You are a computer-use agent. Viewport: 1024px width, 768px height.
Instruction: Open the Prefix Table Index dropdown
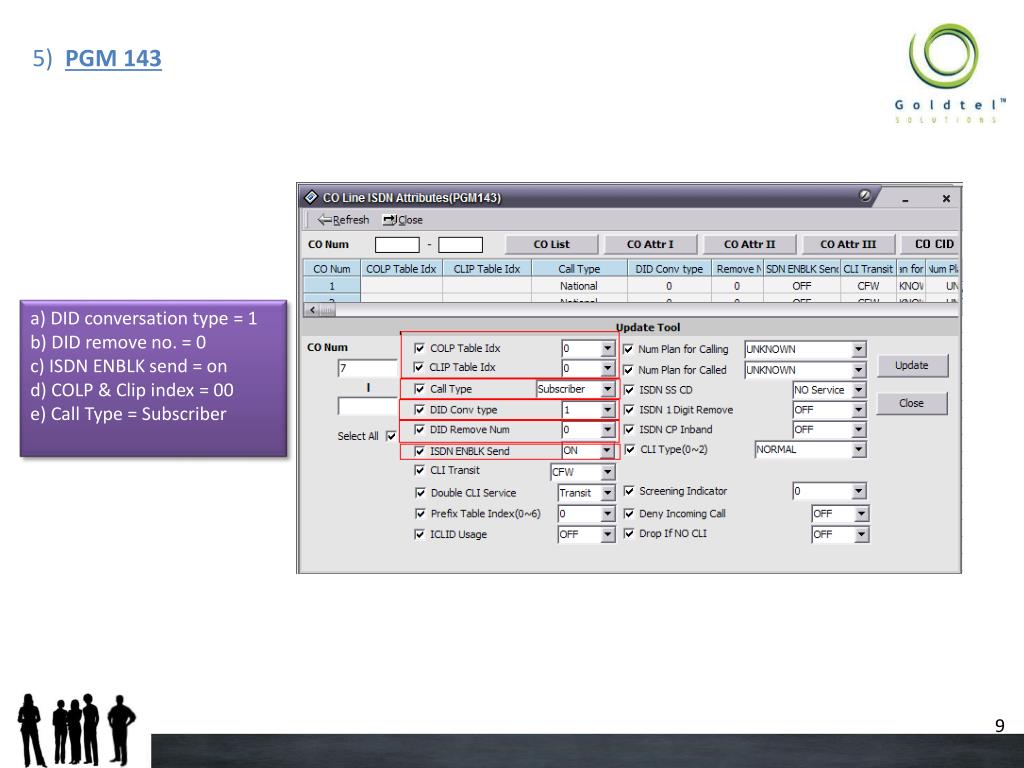click(607, 514)
